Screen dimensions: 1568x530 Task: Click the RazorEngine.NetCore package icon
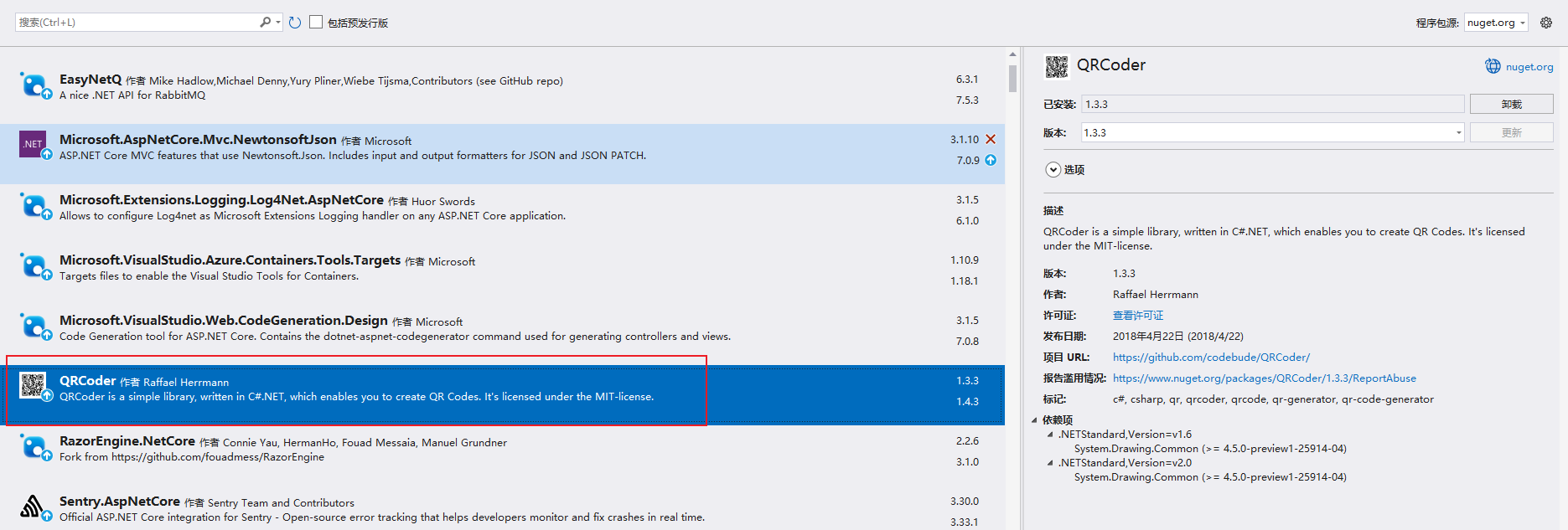(x=35, y=447)
